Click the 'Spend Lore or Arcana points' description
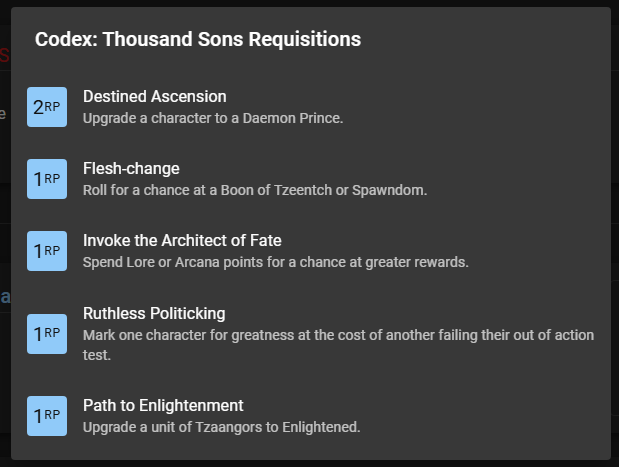The height and width of the screenshot is (467, 619). tap(276, 262)
